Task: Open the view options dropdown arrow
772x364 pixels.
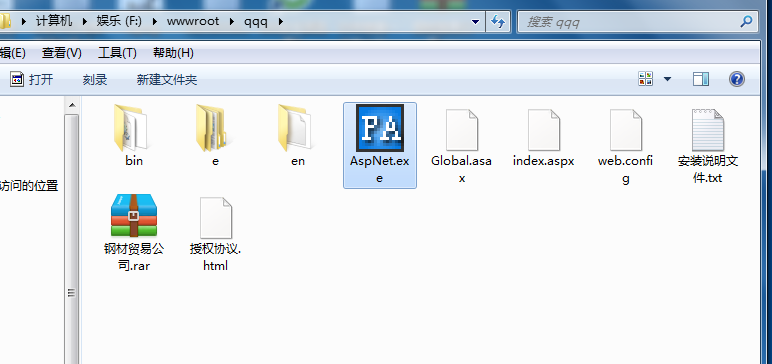Action: tap(668, 79)
